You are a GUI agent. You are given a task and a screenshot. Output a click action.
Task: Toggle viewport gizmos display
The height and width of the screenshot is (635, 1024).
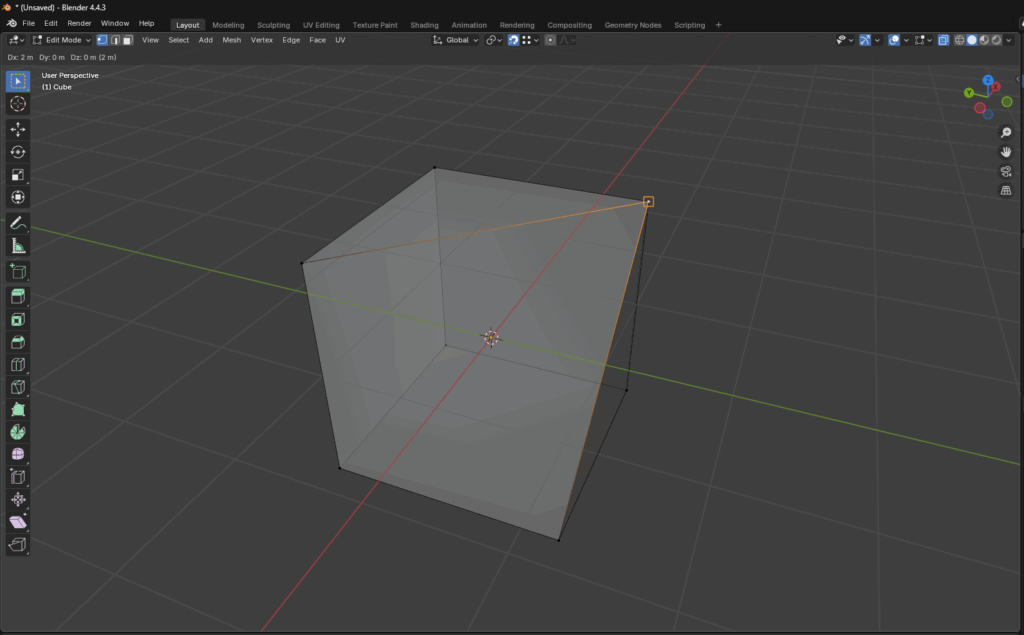[865, 40]
